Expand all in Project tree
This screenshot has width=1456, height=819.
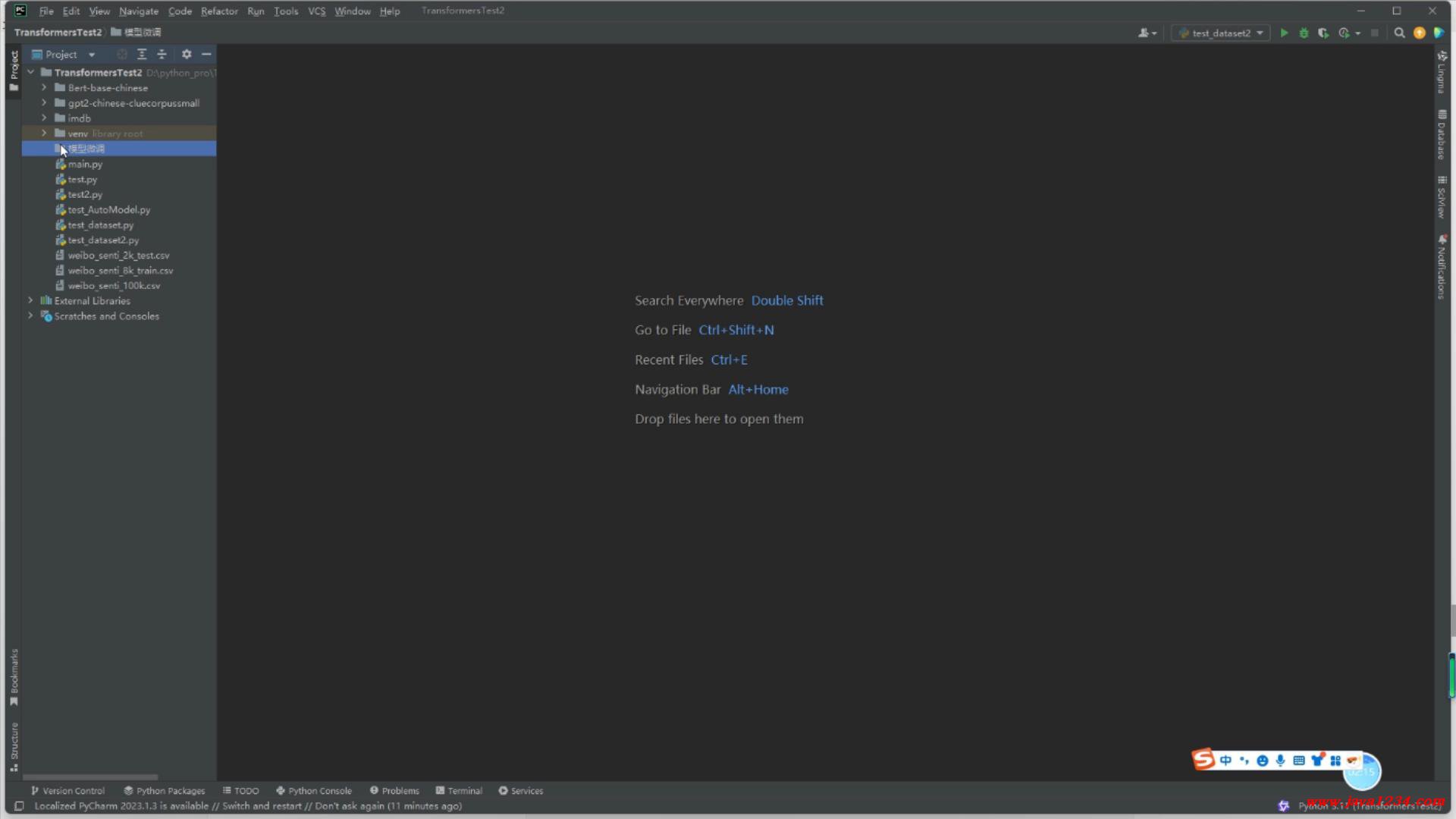142,55
